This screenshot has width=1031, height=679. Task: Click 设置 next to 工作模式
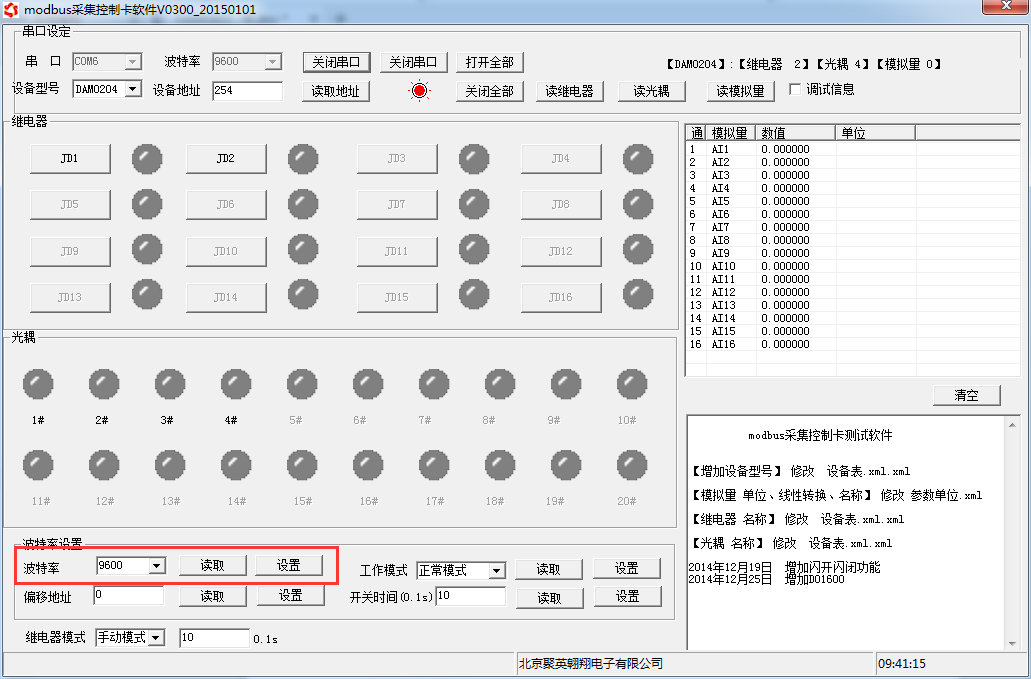627,569
